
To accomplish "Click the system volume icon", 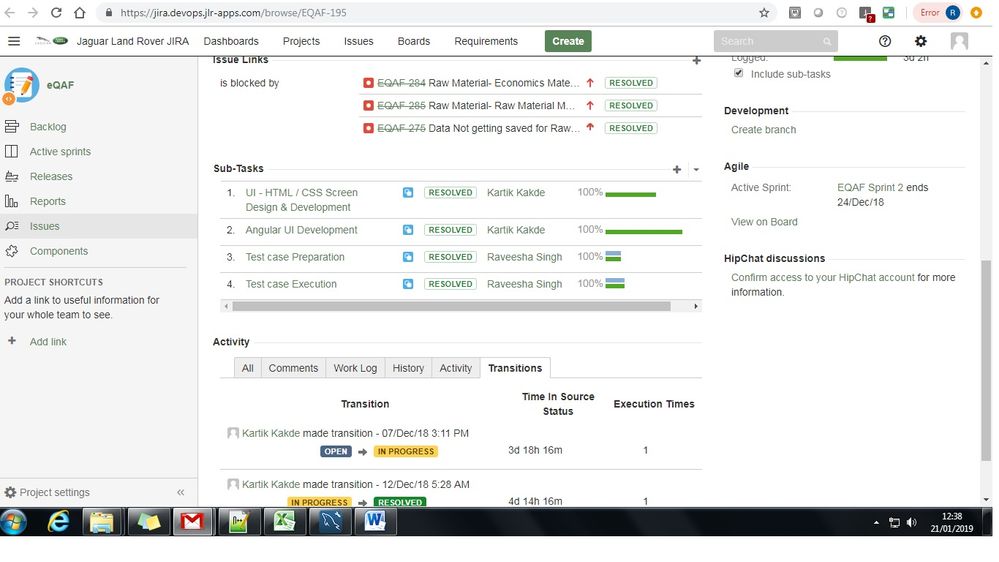I will (912, 522).
